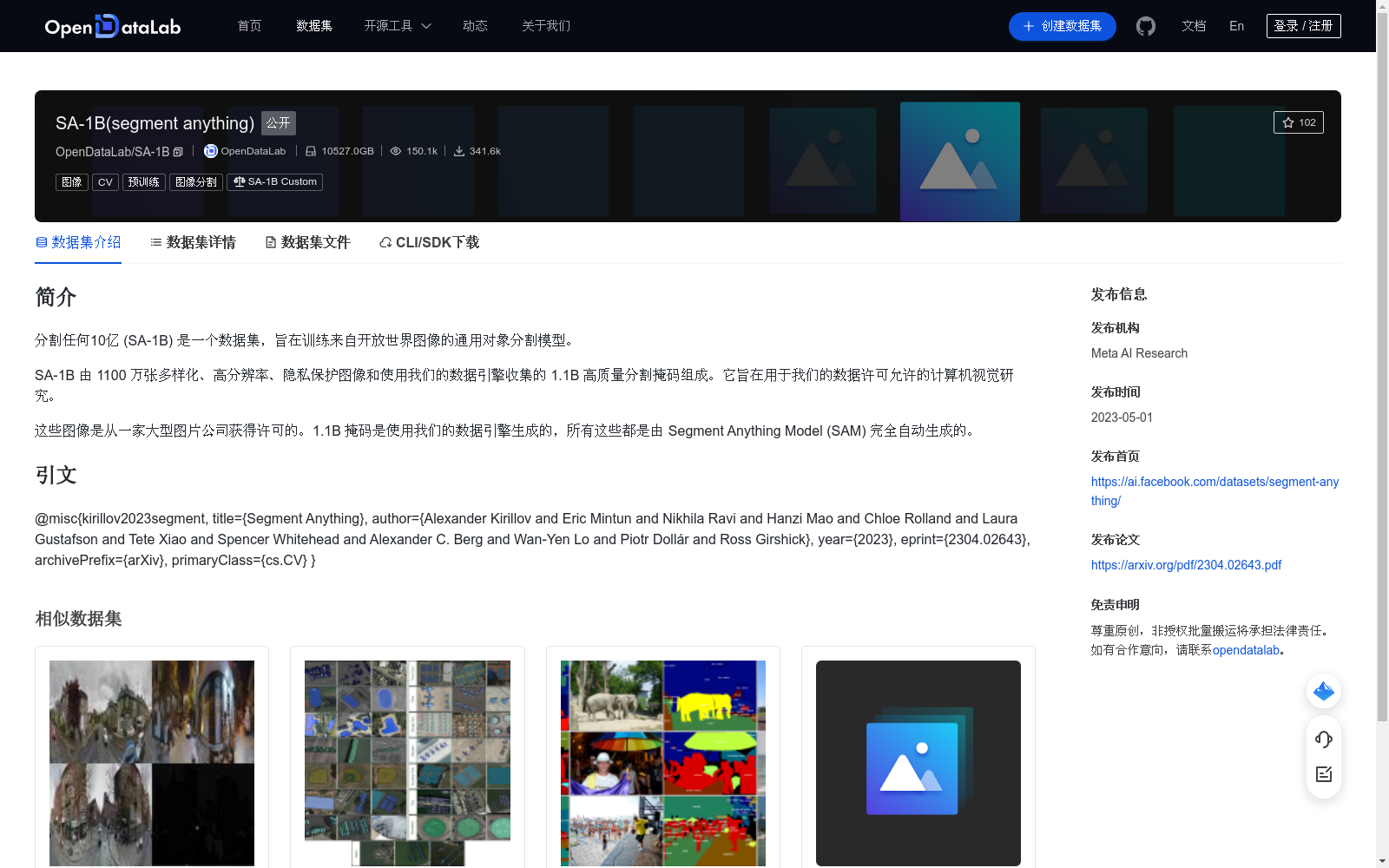Image resolution: width=1389 pixels, height=868 pixels.
Task: Click the 2023-05-01 publish date
Action: (x=1122, y=418)
